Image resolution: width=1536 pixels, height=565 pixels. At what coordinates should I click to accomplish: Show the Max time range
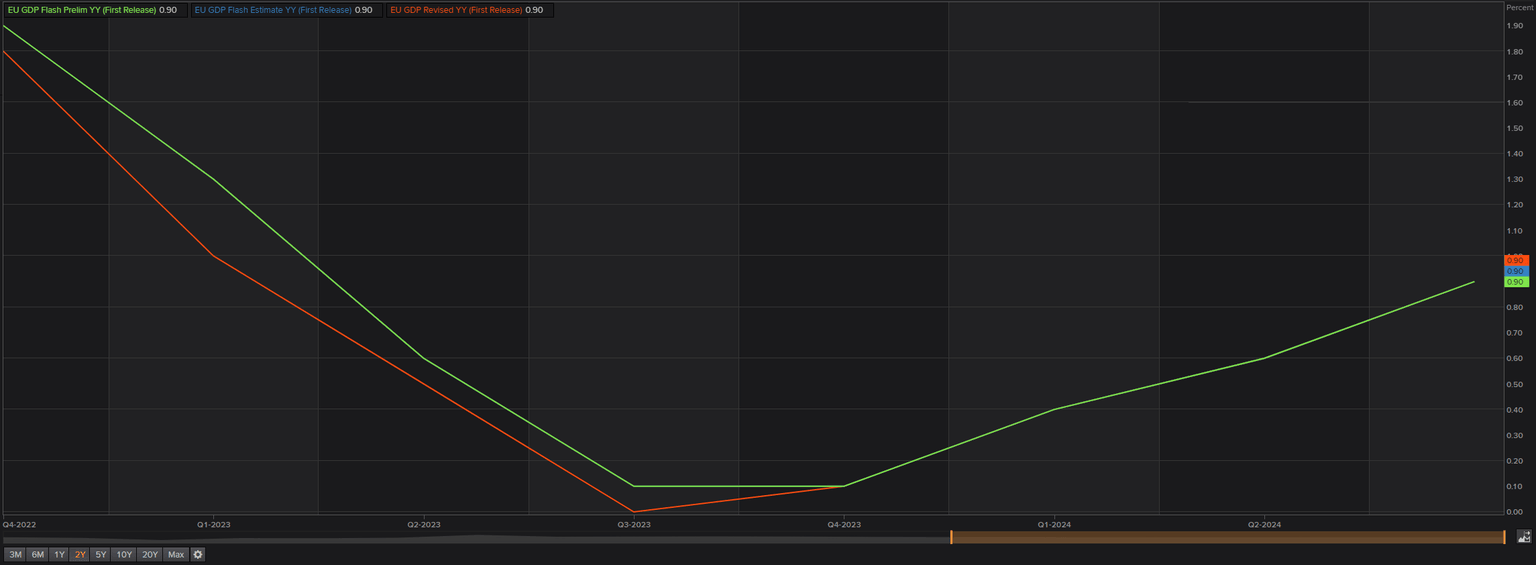click(x=176, y=554)
